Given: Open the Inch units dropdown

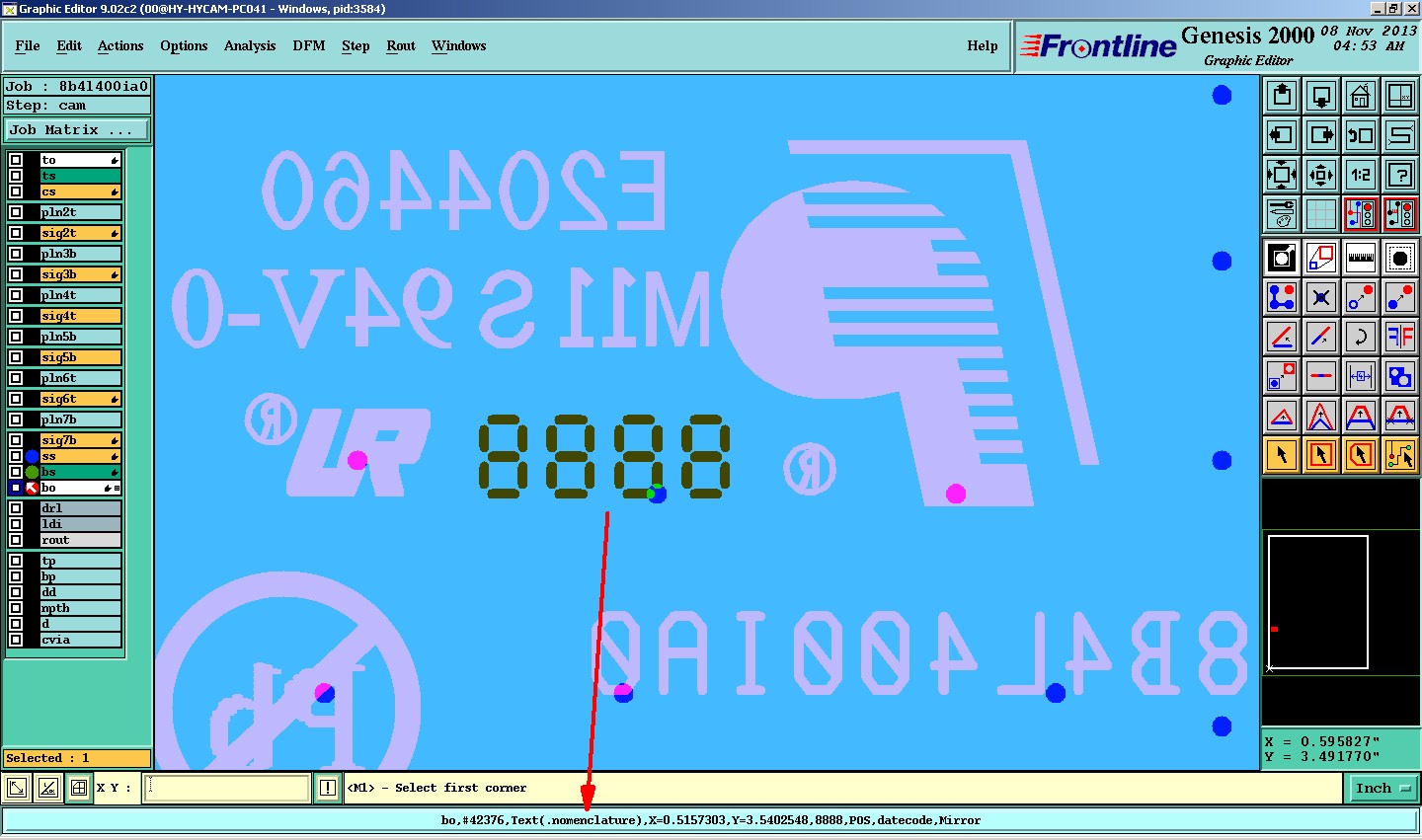Looking at the screenshot, I should pyautogui.click(x=1382, y=788).
